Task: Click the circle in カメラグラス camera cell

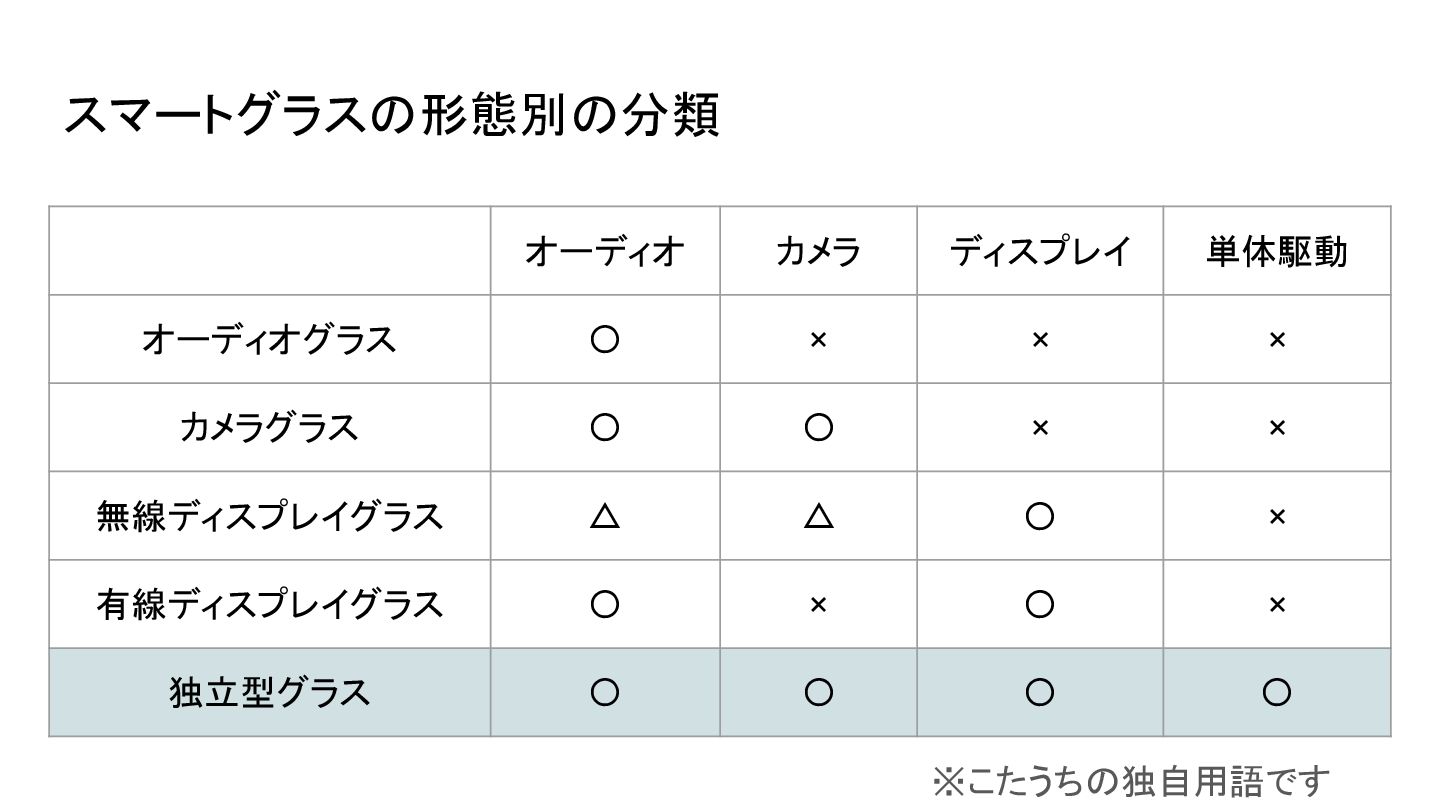Action: click(x=818, y=428)
